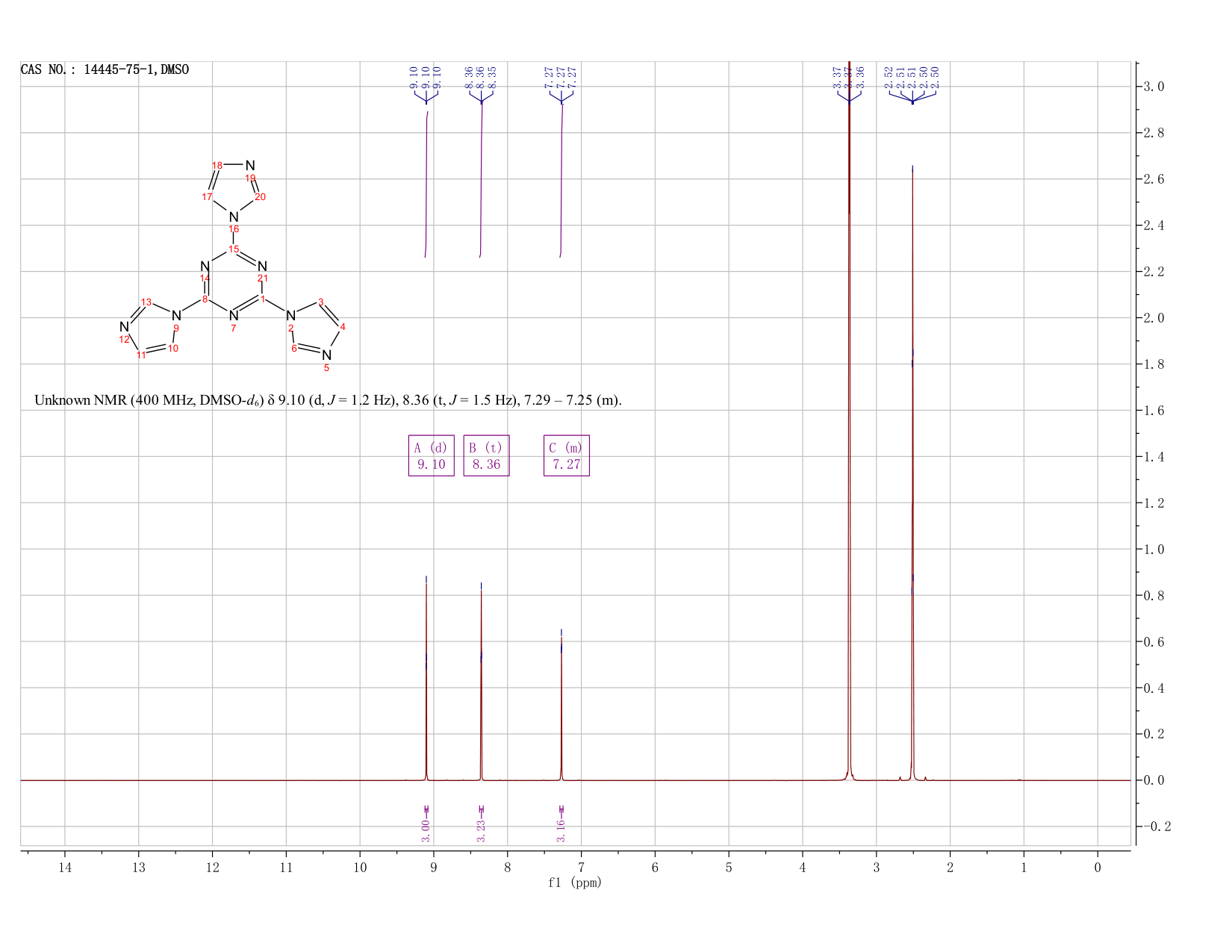1232x952 pixels.
Task: Click the y-axis tick label -0.2
Action: tap(1156, 827)
